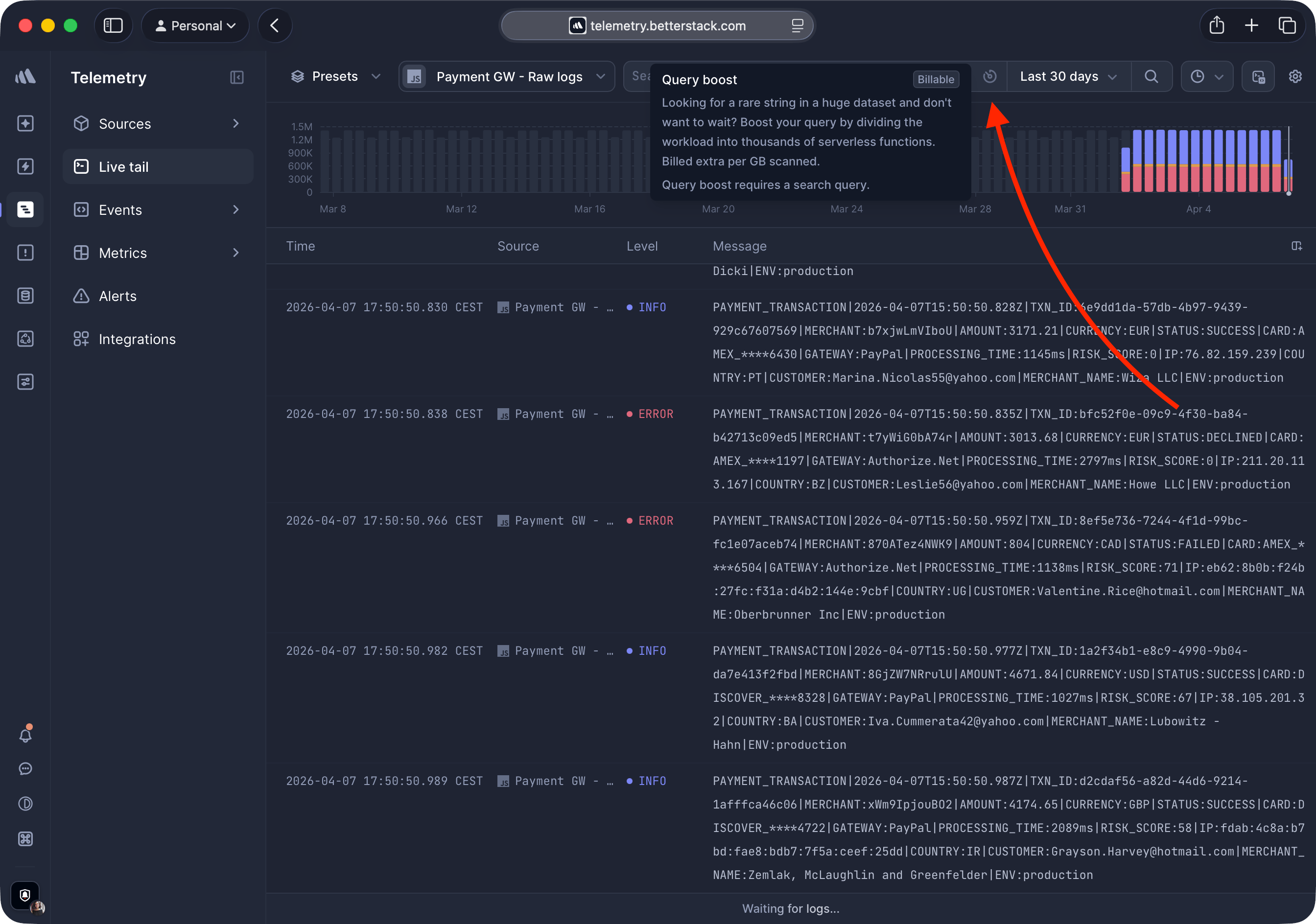Toggle column options beside the Message header
This screenshot has height=924, width=1316.
coord(1297,246)
